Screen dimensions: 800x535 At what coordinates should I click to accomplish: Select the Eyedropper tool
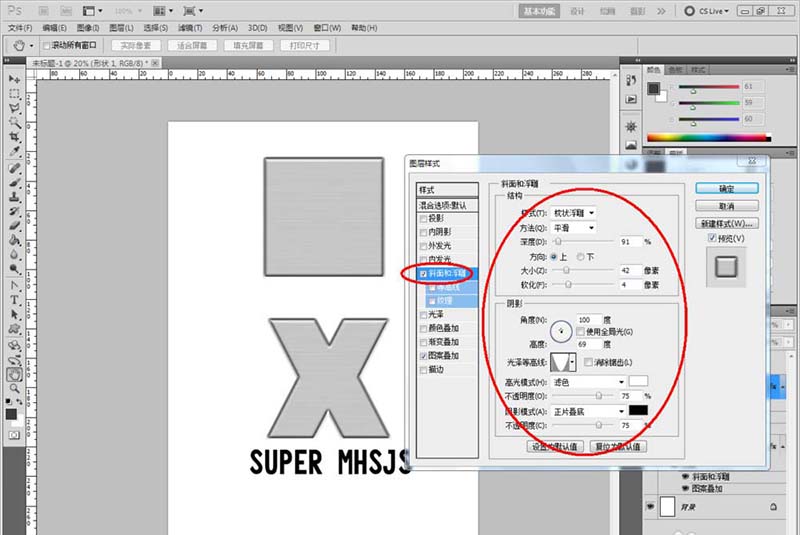pyautogui.click(x=14, y=151)
